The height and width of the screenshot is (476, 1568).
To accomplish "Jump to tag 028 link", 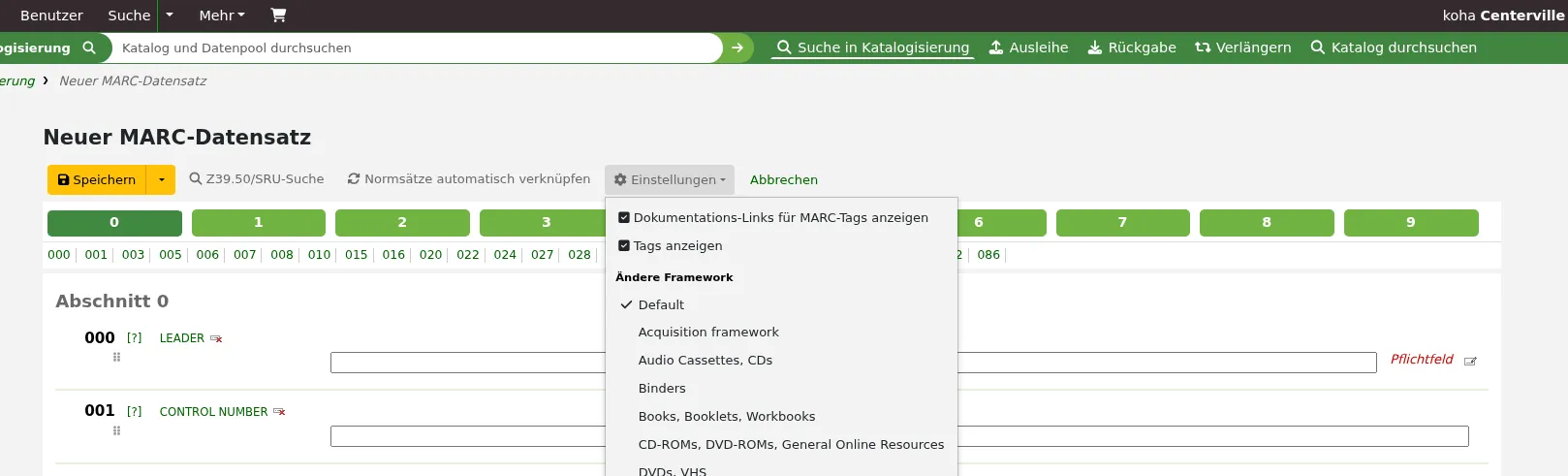I will click(x=580, y=255).
